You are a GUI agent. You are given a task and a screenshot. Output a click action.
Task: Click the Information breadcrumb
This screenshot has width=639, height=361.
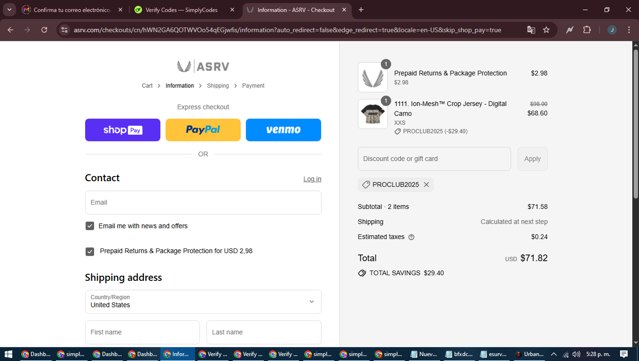(180, 86)
